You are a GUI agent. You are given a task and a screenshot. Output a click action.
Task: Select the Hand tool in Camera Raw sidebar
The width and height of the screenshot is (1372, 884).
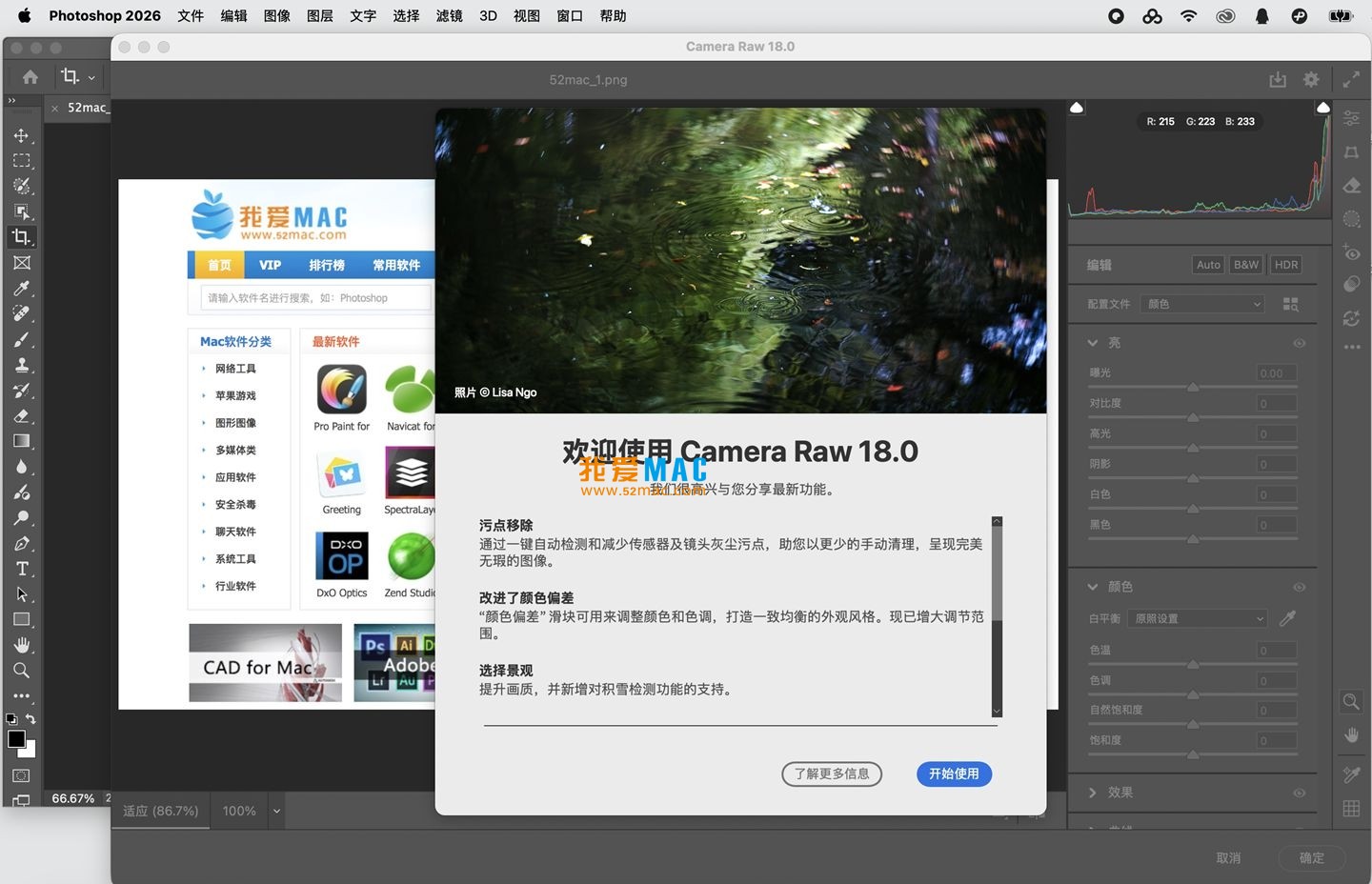pyautogui.click(x=1350, y=735)
